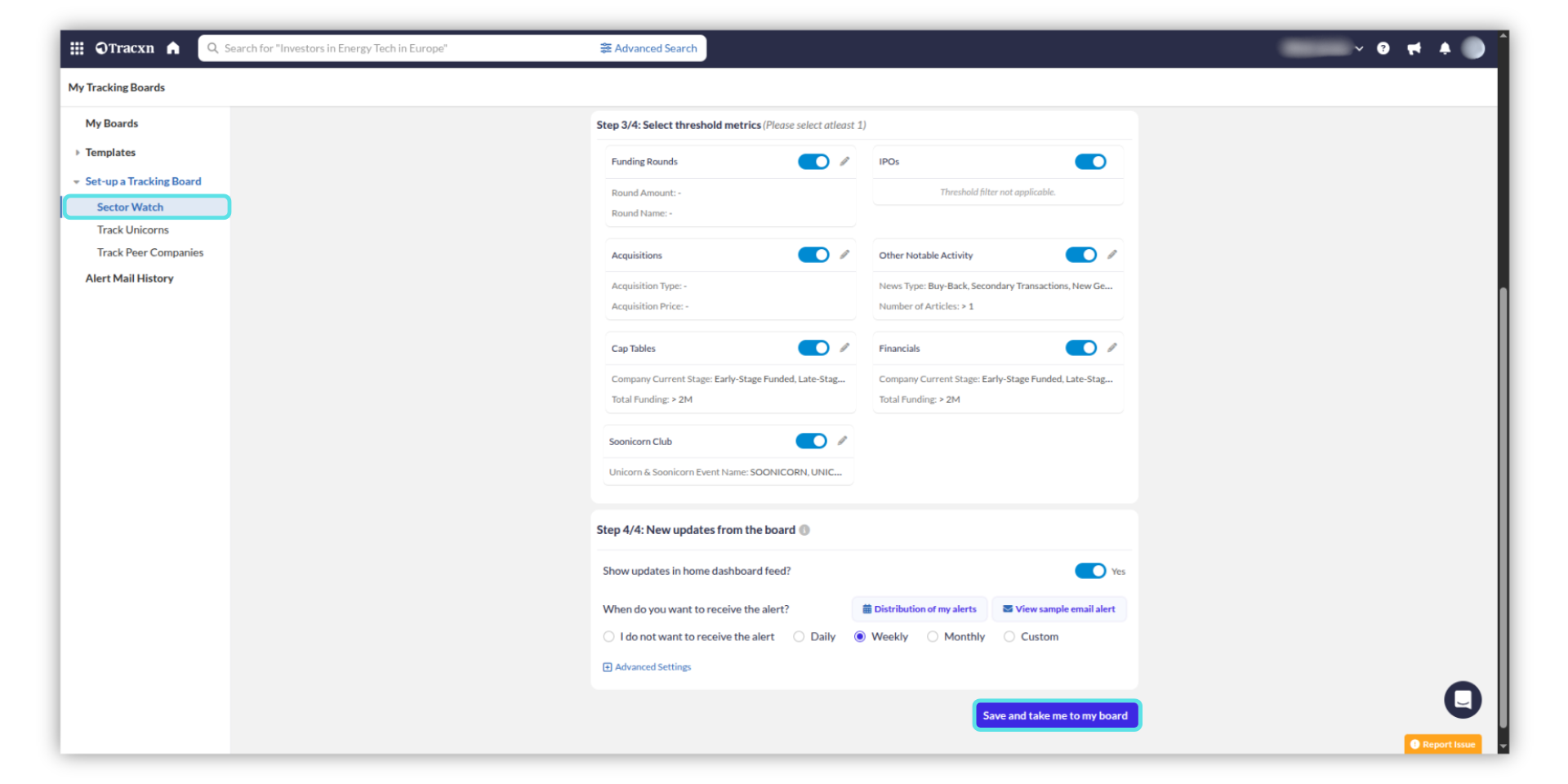The image size is (1568, 784).
Task: Open the chat support widget icon
Action: (1462, 700)
